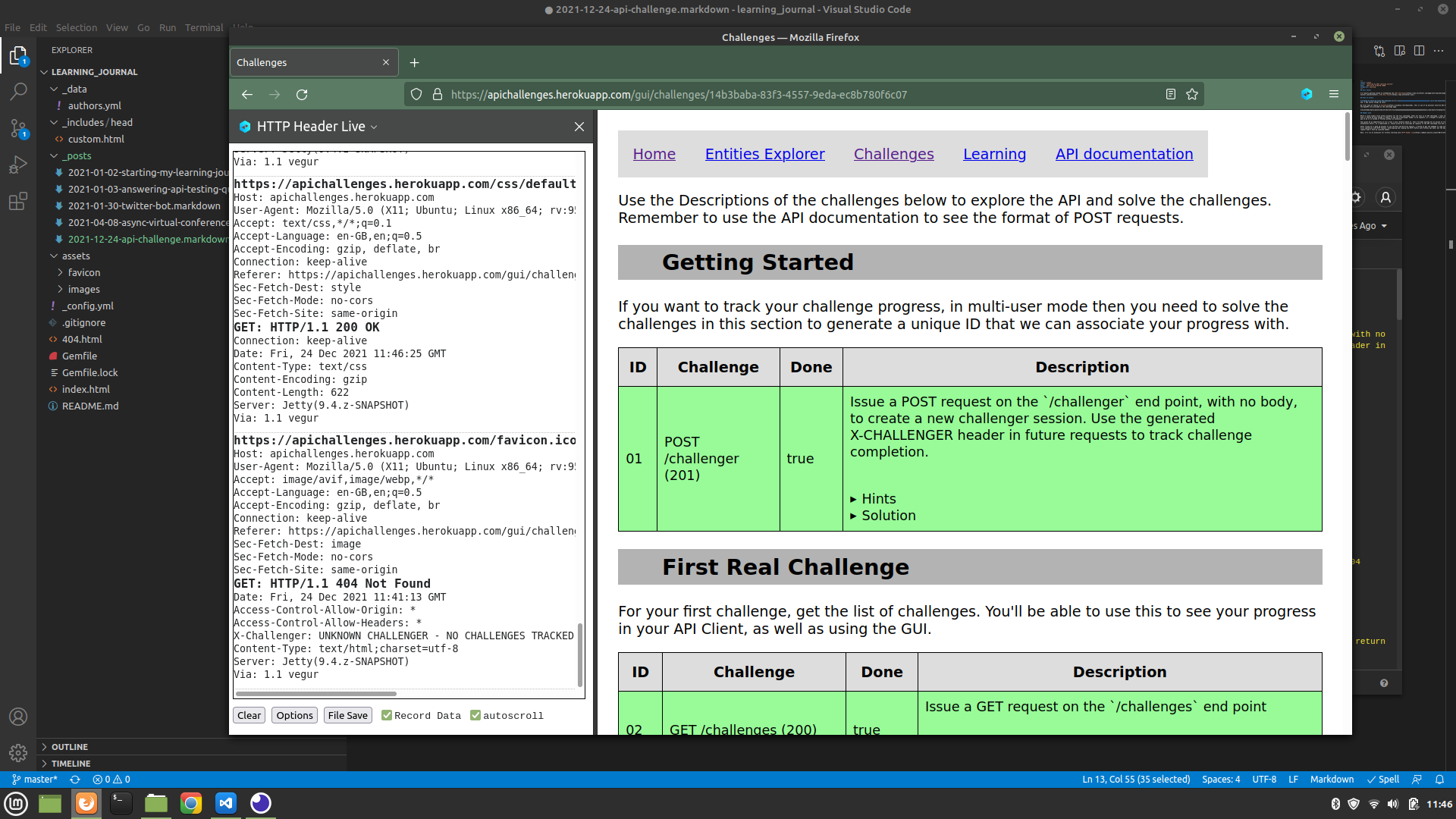
Task: Click master branch in status bar
Action: pos(35,780)
